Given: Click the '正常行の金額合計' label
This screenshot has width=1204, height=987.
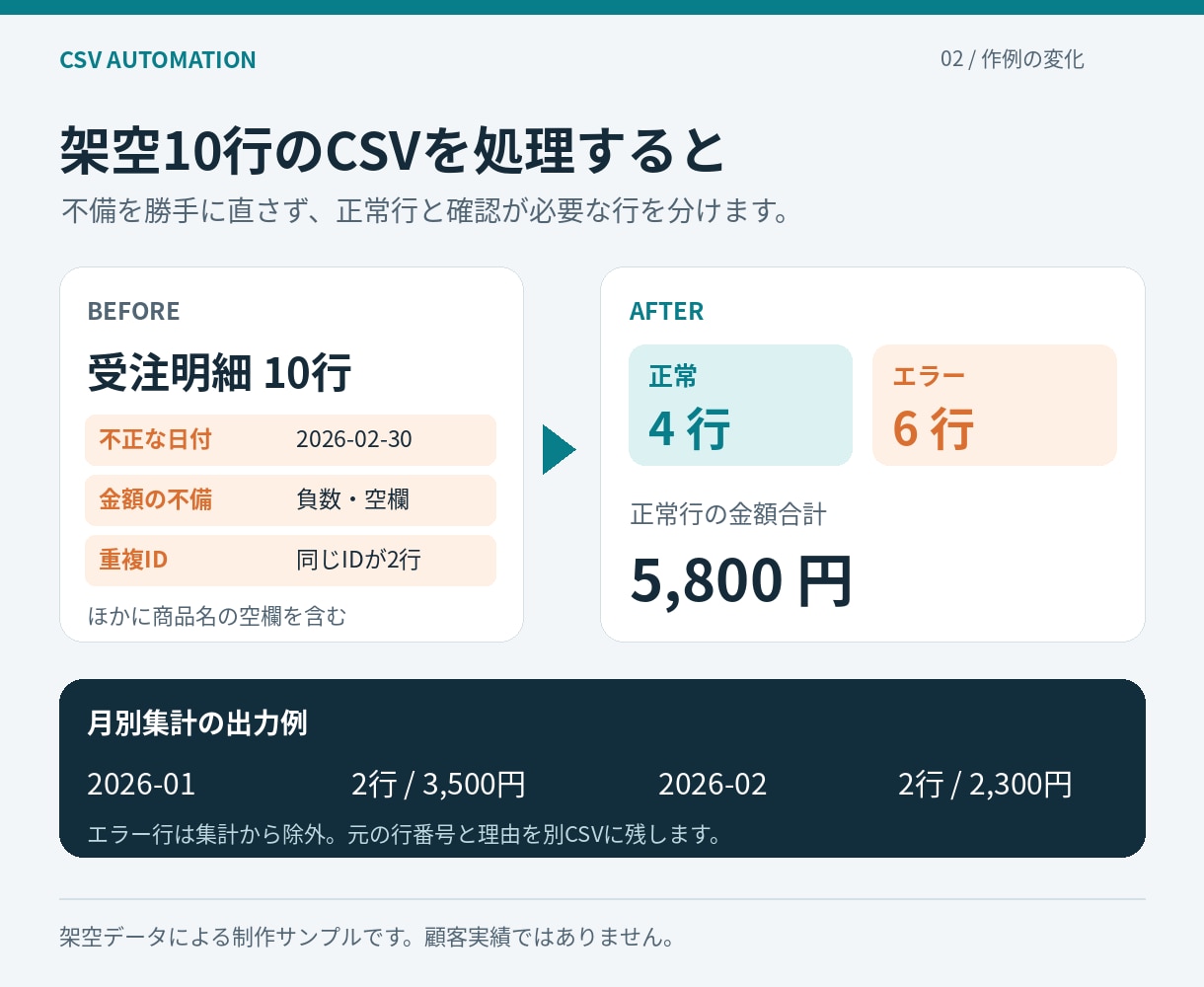Looking at the screenshot, I should tap(728, 514).
